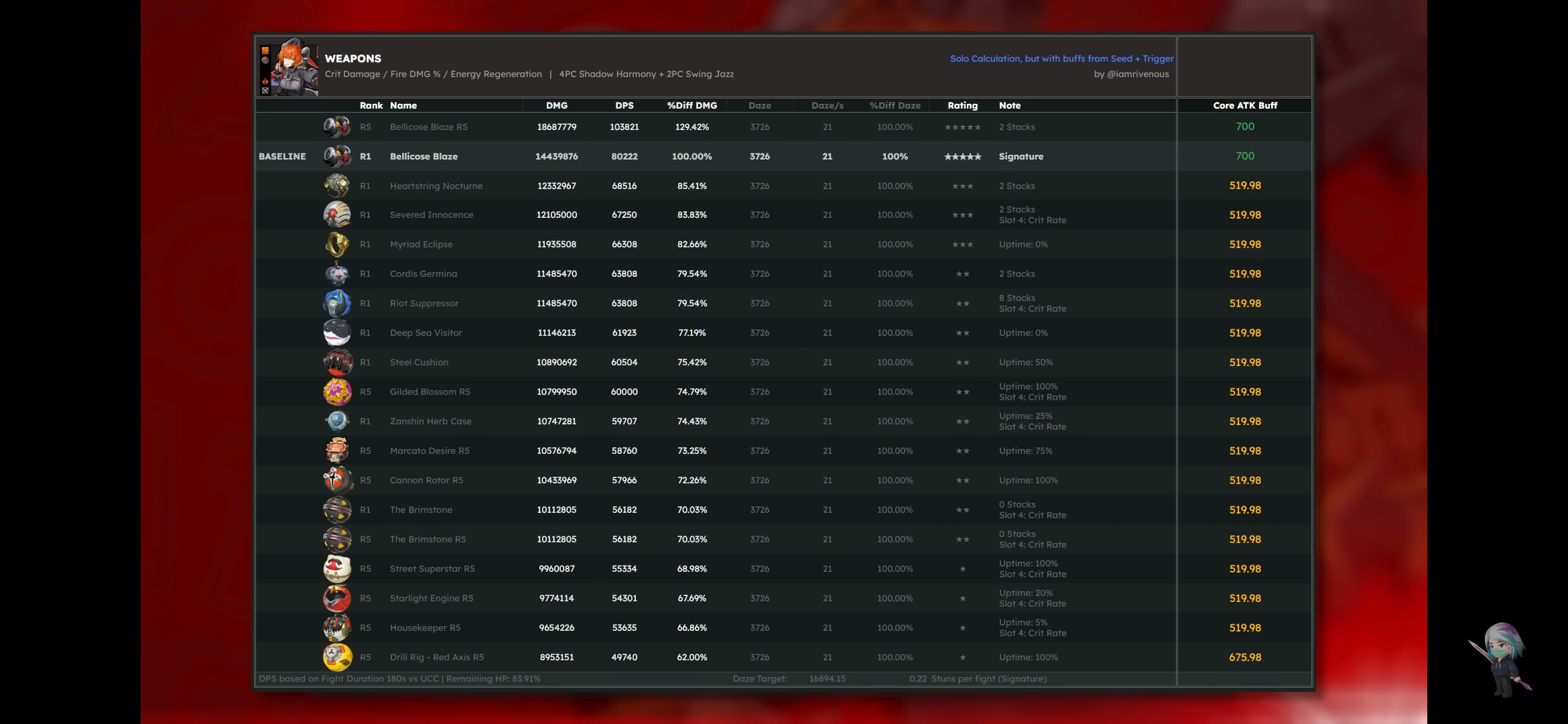Screen dimensions: 1568x724
Task: Select the Bellicose Blaze baseline row name
Action: coord(423,156)
